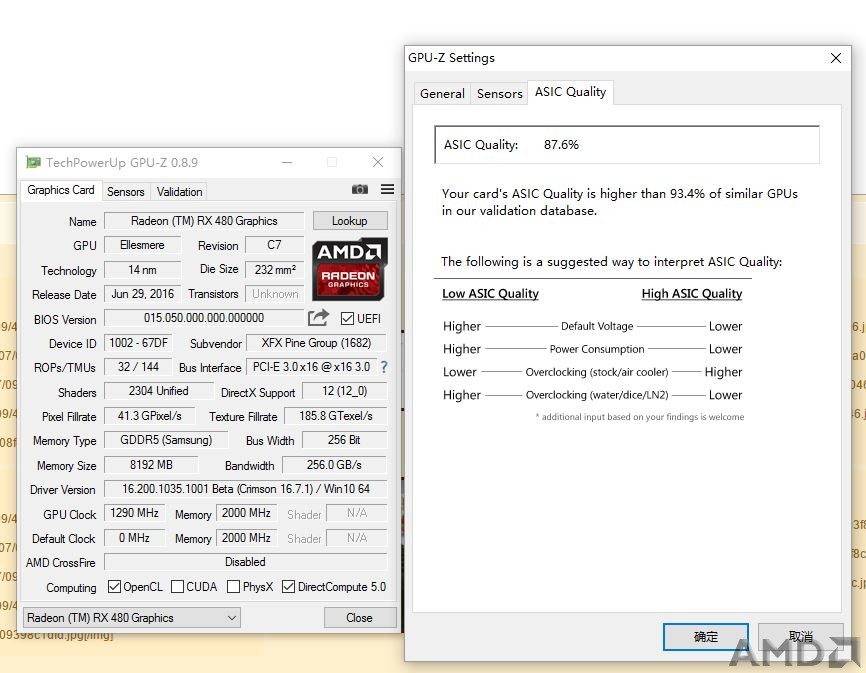The height and width of the screenshot is (673, 866).
Task: Click the Die Size value 232 mm²
Action: [x=274, y=269]
